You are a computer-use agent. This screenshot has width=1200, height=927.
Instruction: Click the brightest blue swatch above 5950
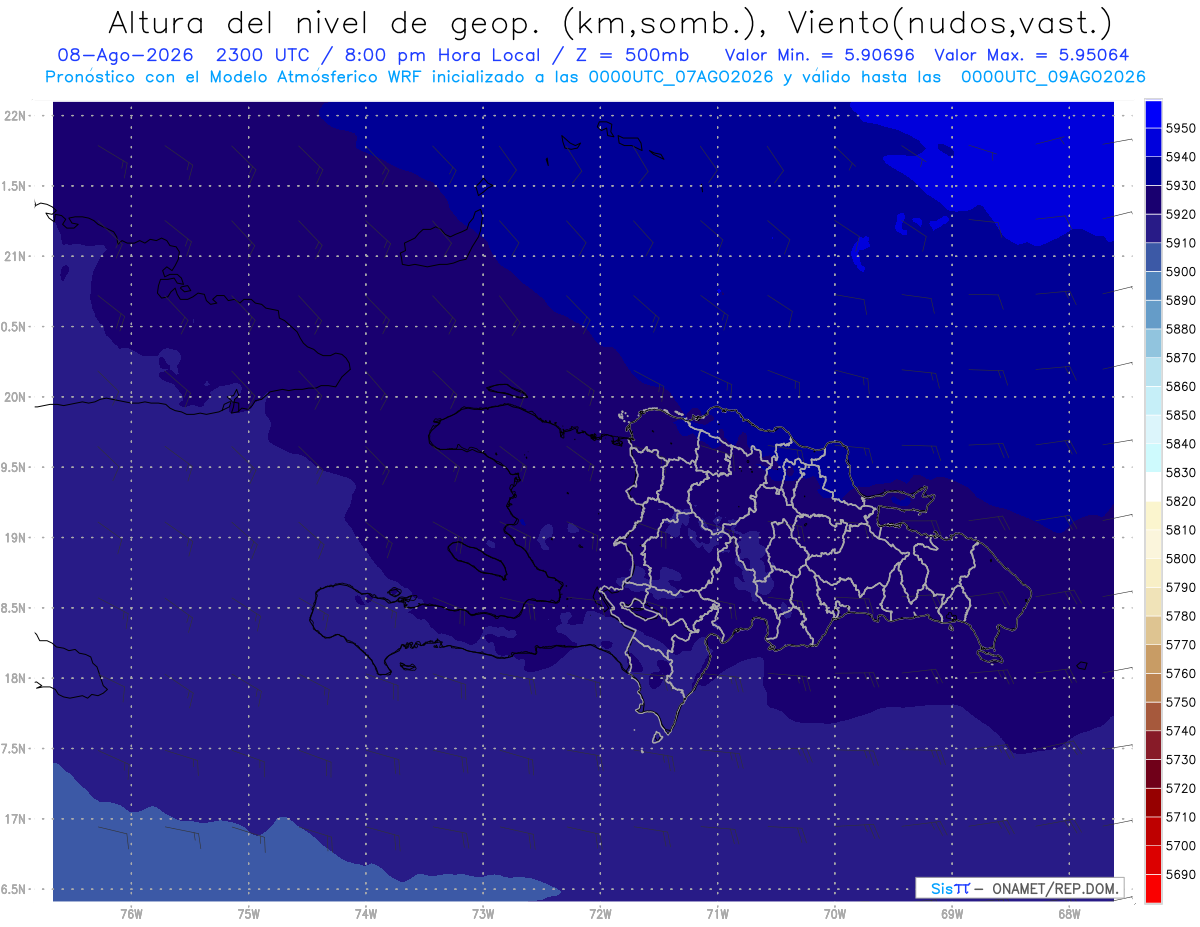coord(1153,113)
